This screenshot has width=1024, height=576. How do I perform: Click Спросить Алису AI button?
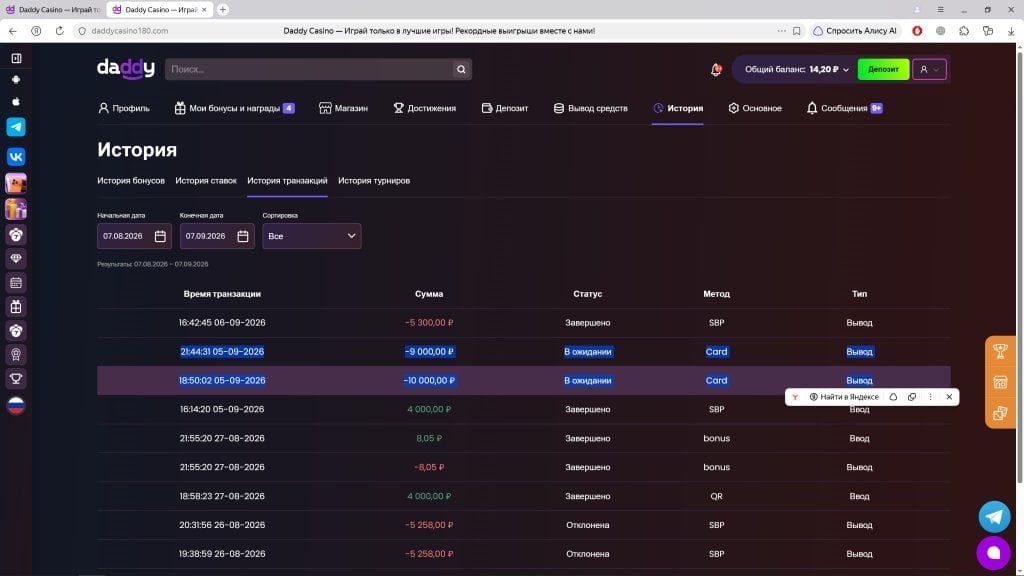pos(855,31)
